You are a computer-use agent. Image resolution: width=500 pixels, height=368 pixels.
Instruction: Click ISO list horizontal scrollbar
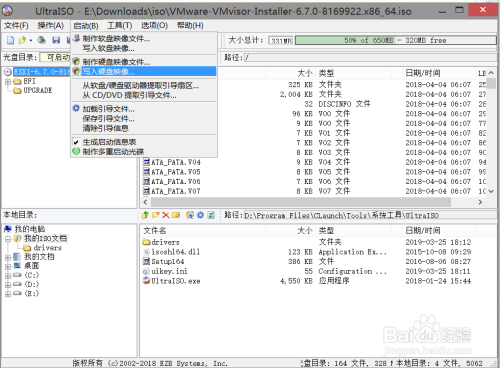click(x=301, y=202)
